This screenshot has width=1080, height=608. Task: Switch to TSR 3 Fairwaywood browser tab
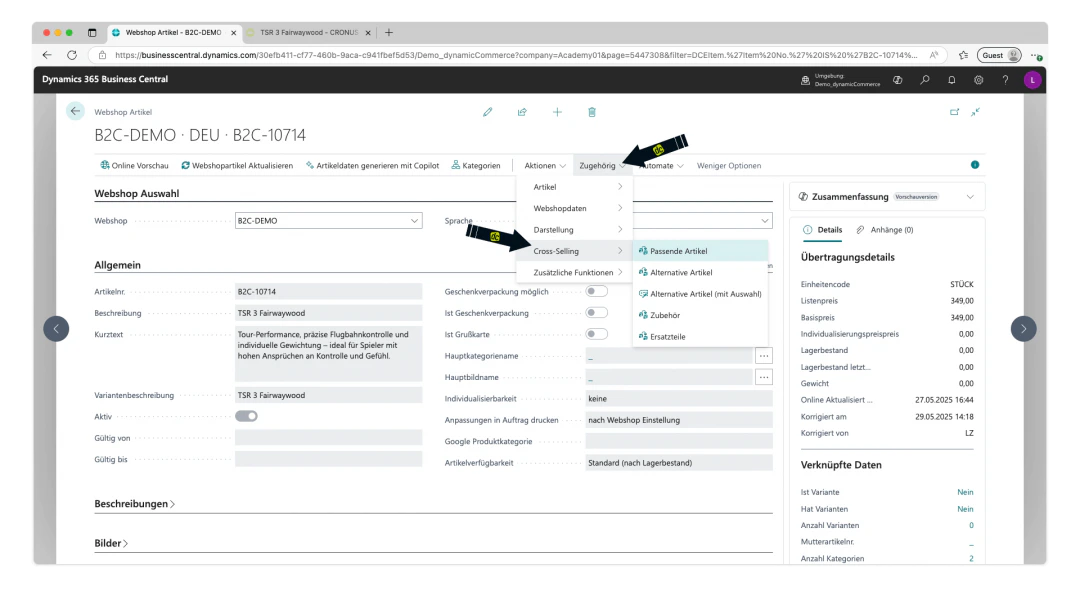coord(309,32)
